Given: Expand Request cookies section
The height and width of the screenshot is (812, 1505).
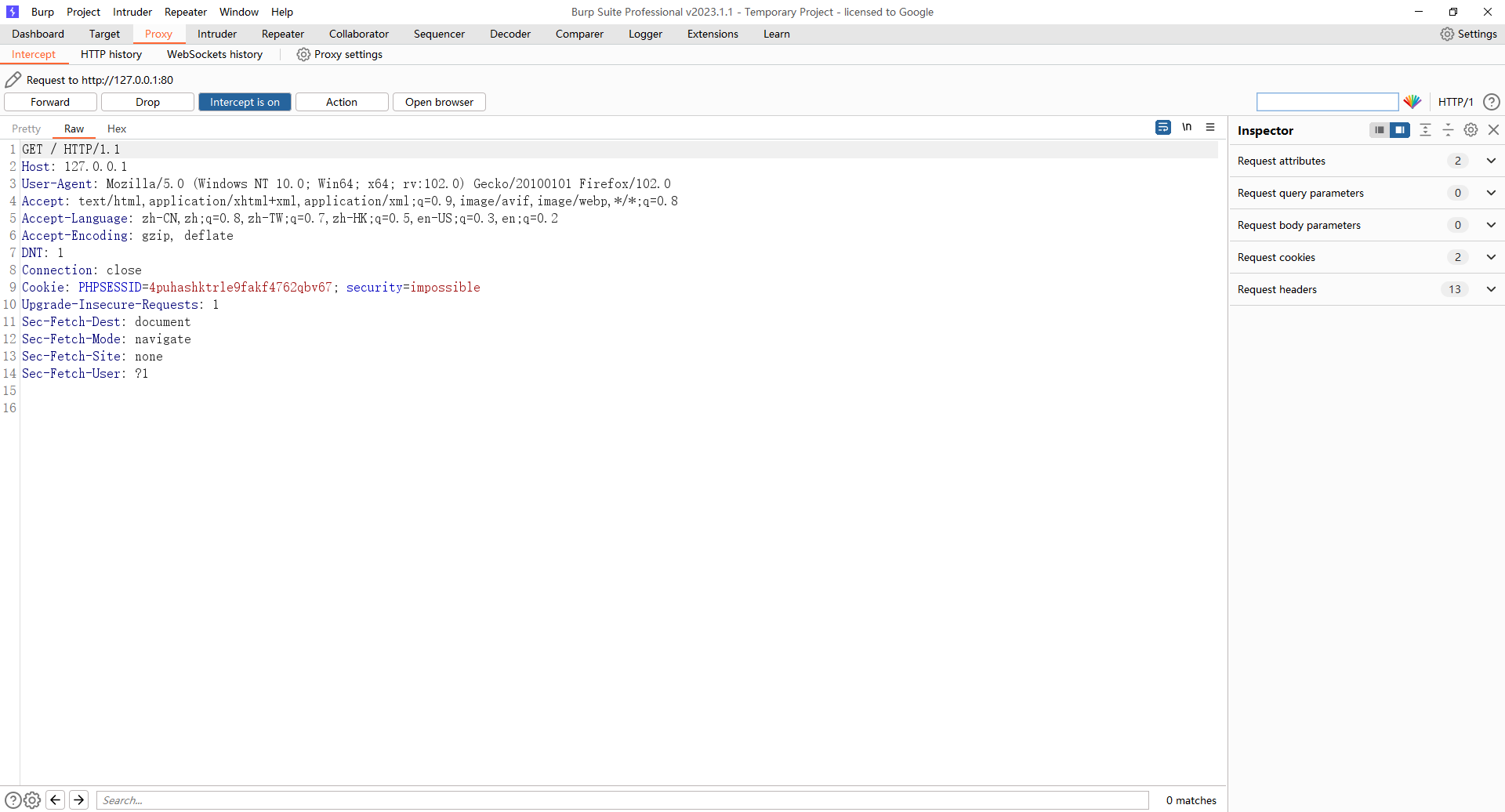Looking at the screenshot, I should point(1367,257).
